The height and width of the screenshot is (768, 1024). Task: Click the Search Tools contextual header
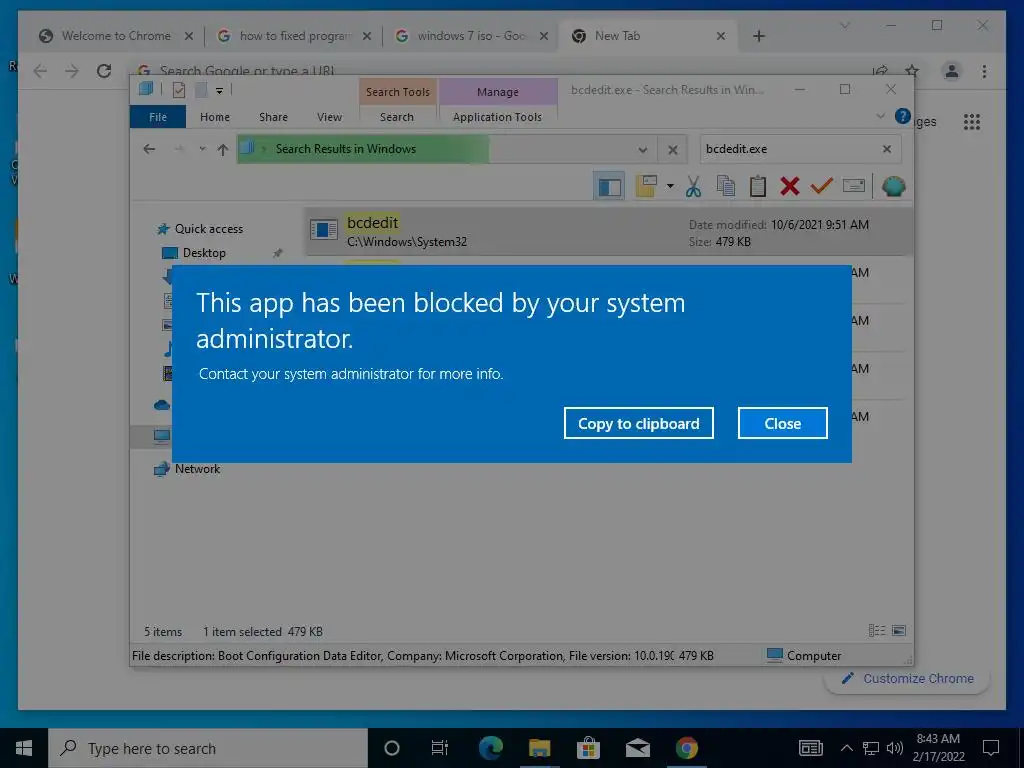398,92
